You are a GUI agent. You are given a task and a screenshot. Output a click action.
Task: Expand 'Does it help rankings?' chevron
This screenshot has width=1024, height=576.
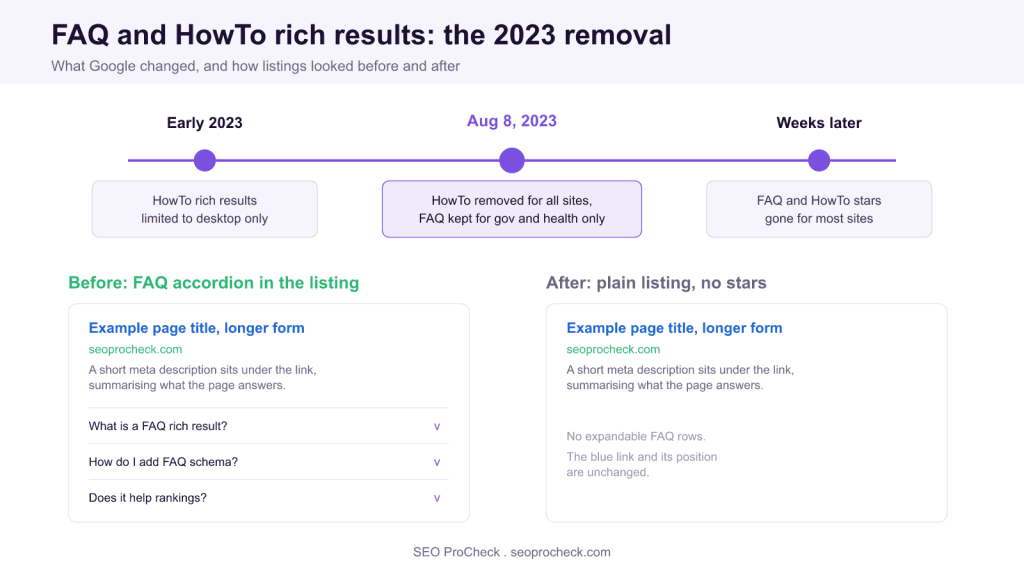437,498
